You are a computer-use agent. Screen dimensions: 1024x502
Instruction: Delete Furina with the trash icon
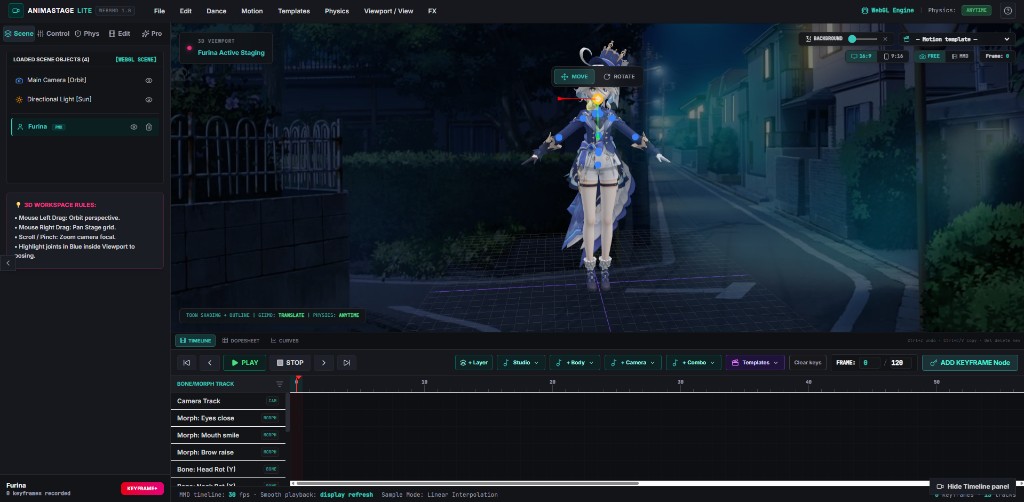[x=149, y=127]
